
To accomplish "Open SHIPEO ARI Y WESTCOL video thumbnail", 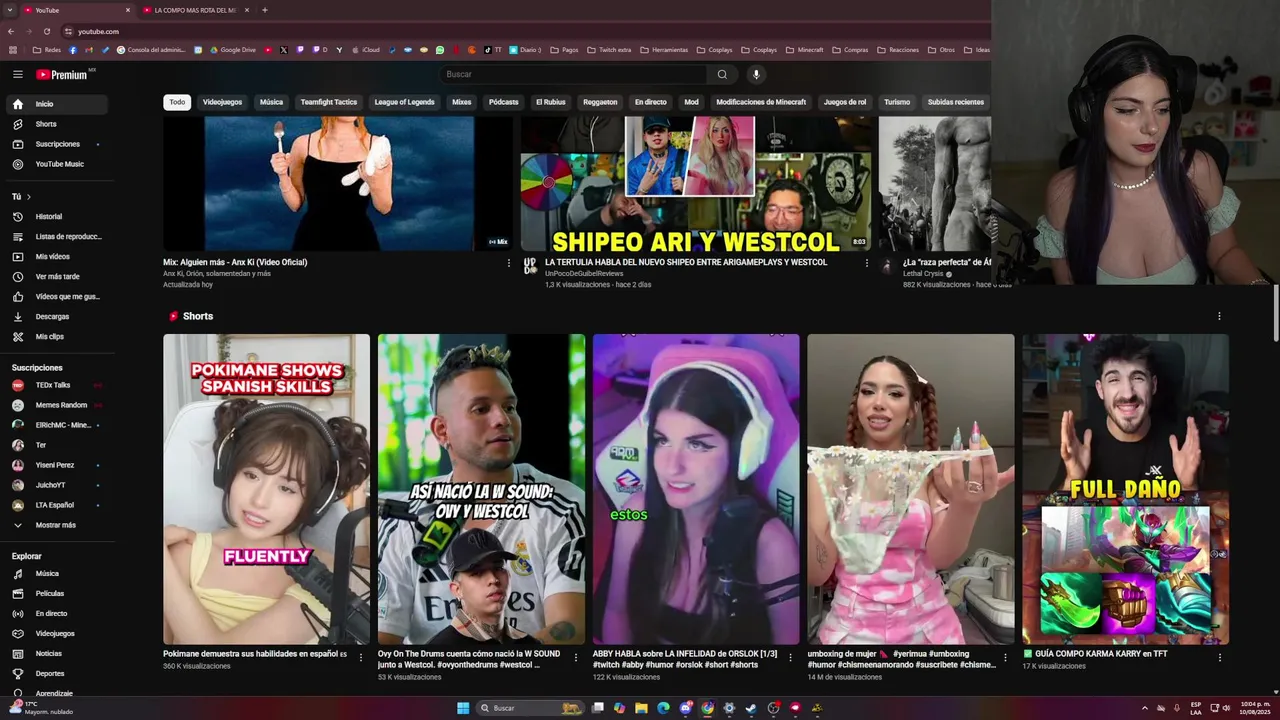I will (696, 183).
